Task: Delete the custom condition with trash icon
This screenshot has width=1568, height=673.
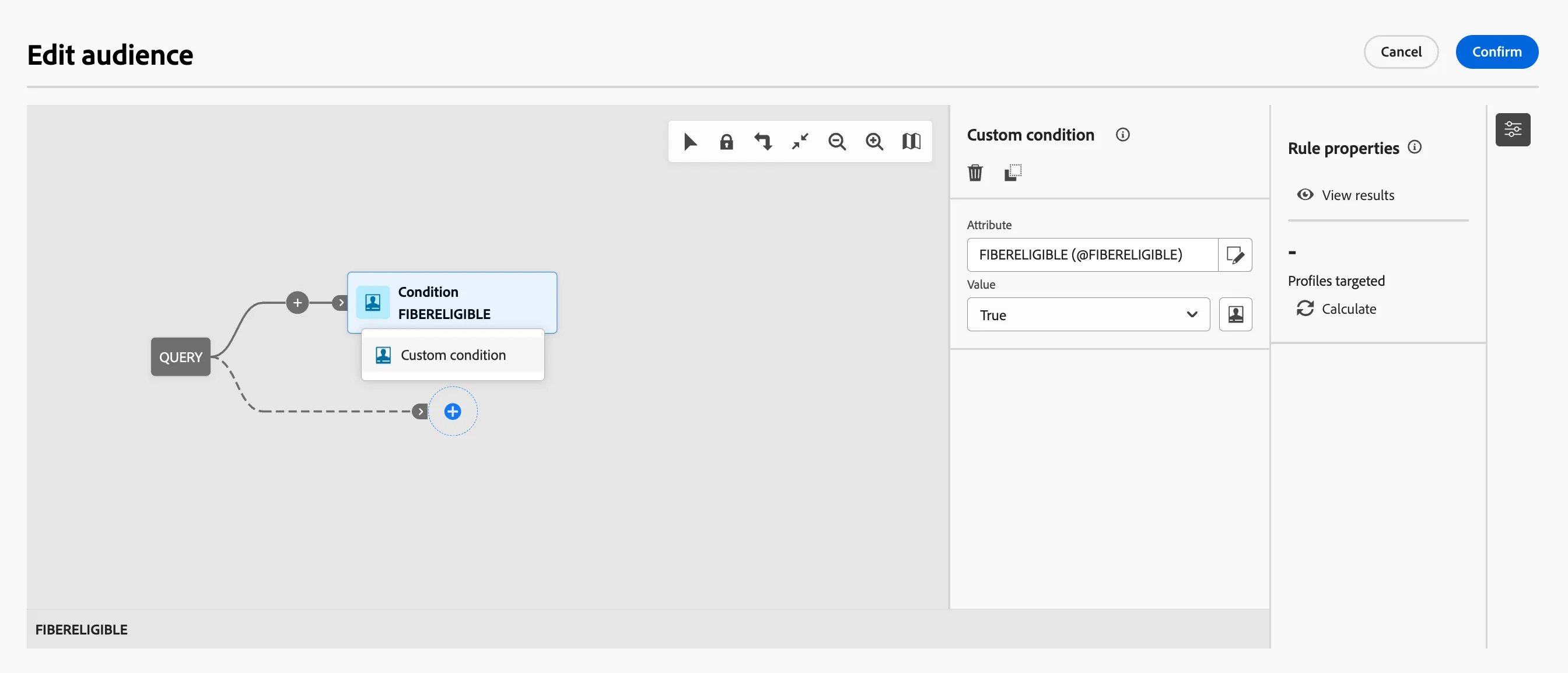Action: 975,173
